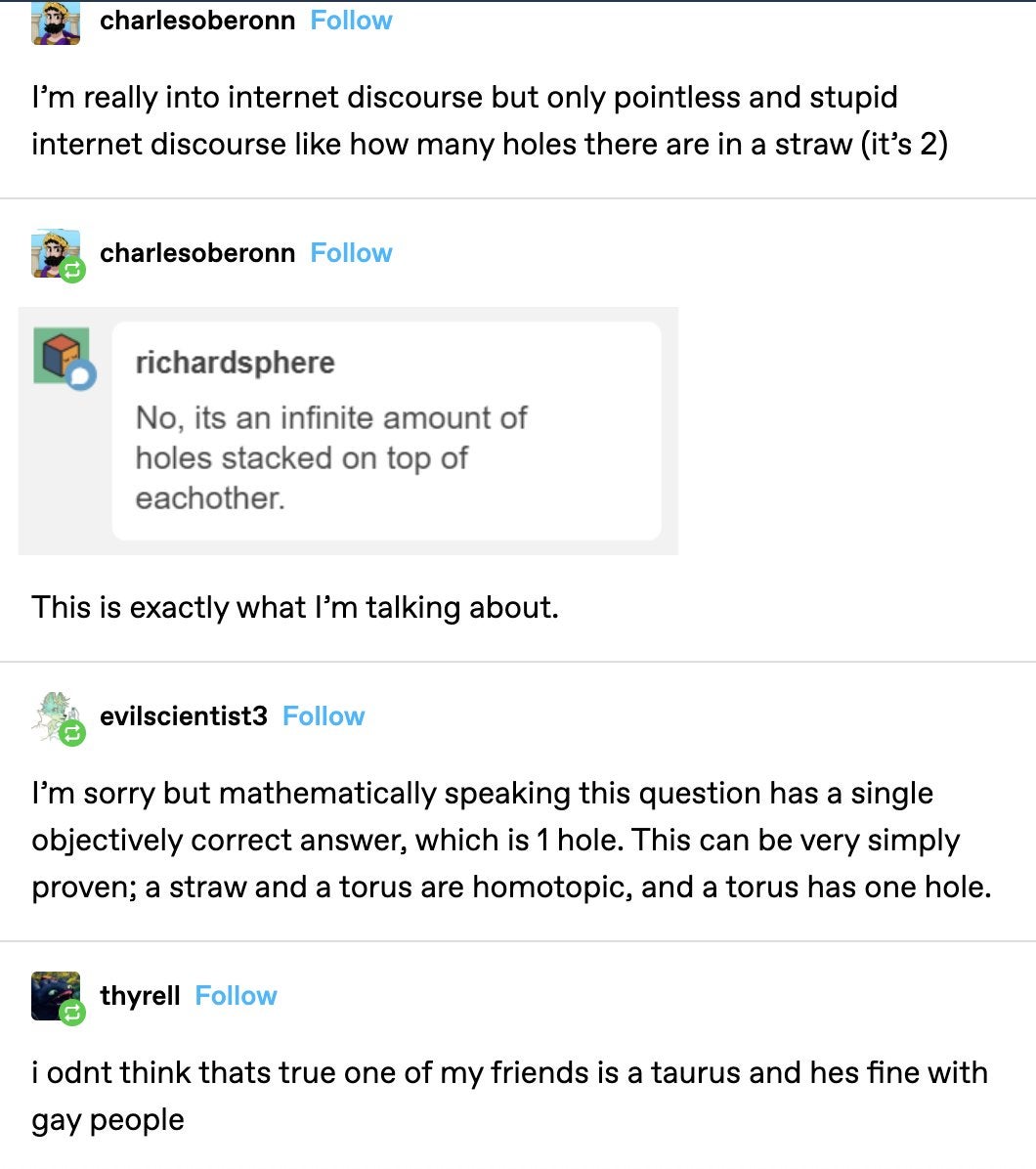The image size is (1036, 1169).
Task: Click the reblog badge on evilscientist3's avatar
Action: coord(71,733)
